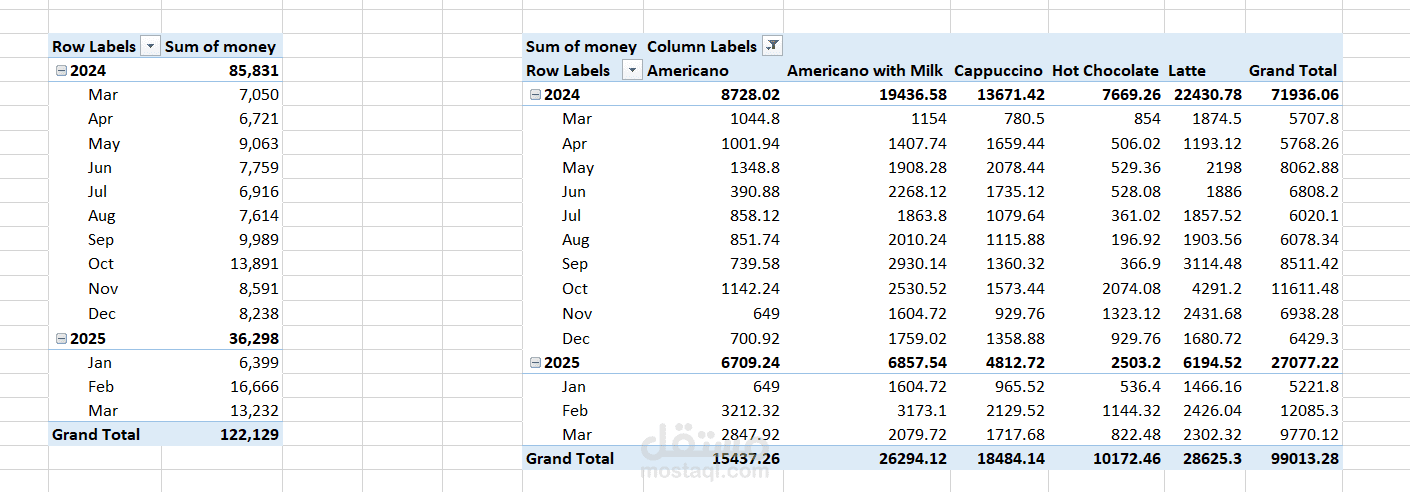Select the cell with value 9,063

click(x=257, y=143)
